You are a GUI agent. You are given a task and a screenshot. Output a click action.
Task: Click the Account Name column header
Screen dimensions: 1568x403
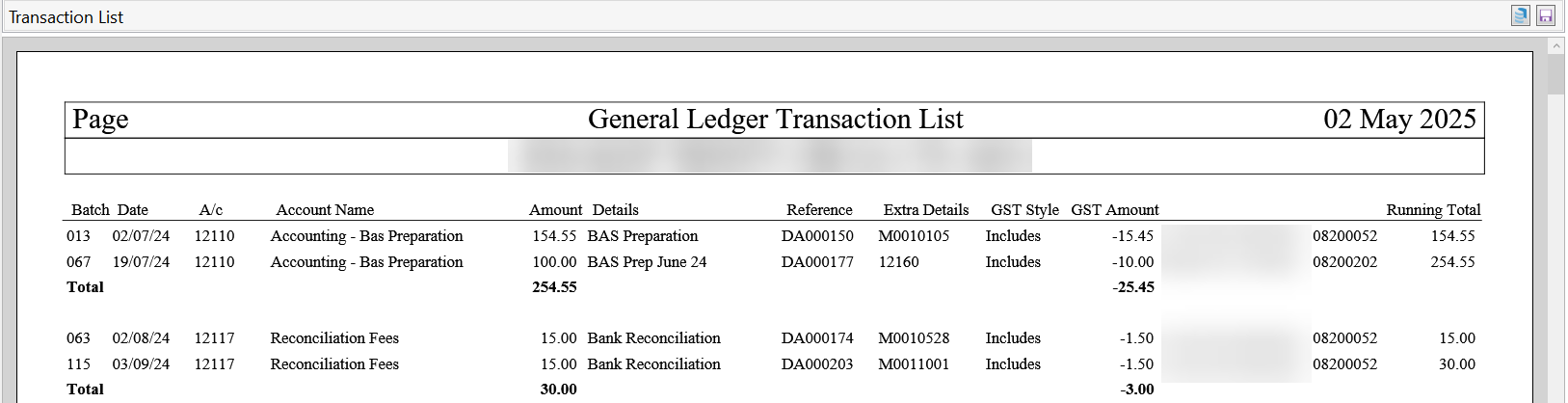pyautogui.click(x=325, y=209)
